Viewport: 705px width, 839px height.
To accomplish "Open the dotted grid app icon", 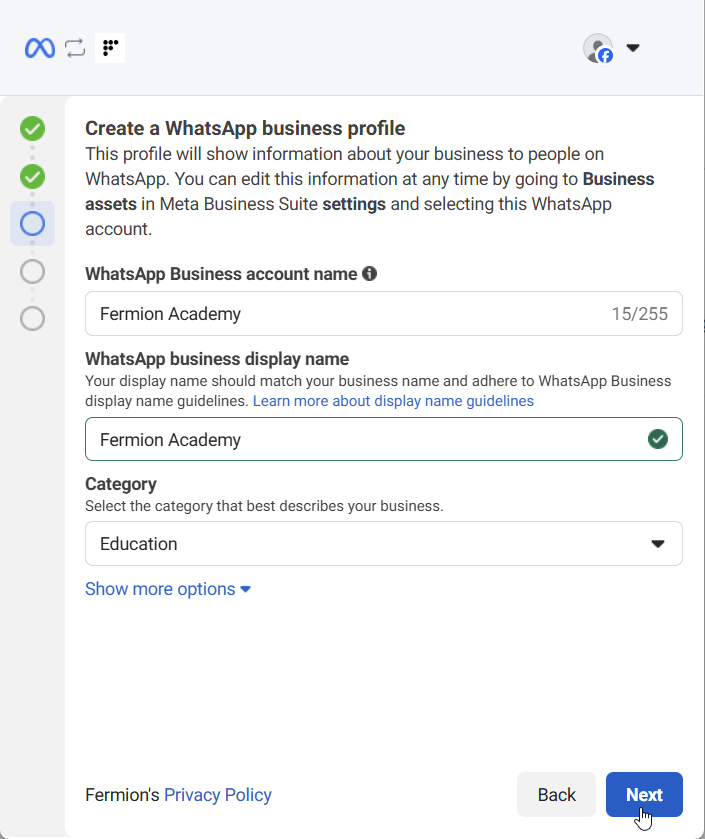I will click(109, 47).
